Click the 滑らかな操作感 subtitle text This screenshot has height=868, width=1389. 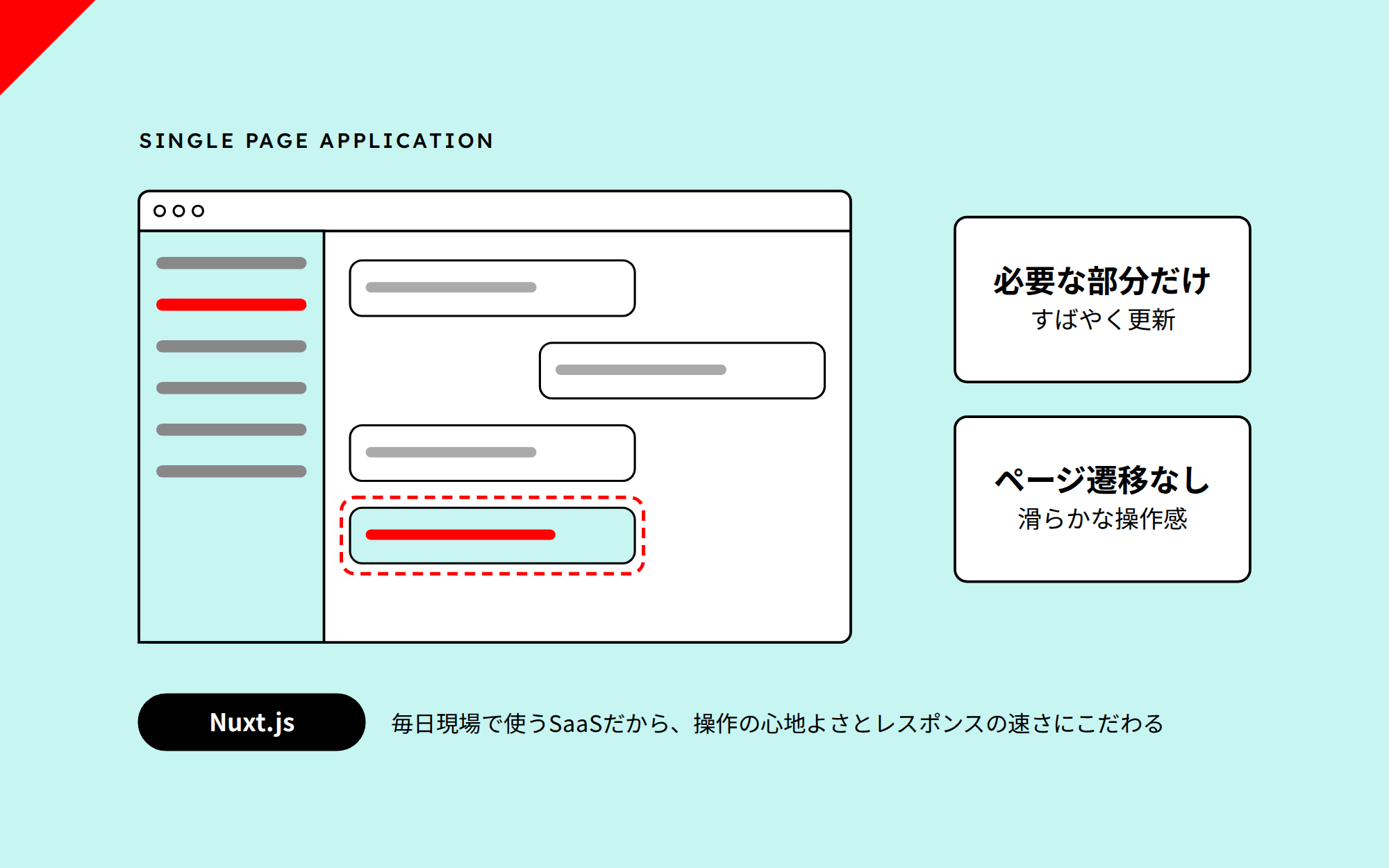[1103, 519]
